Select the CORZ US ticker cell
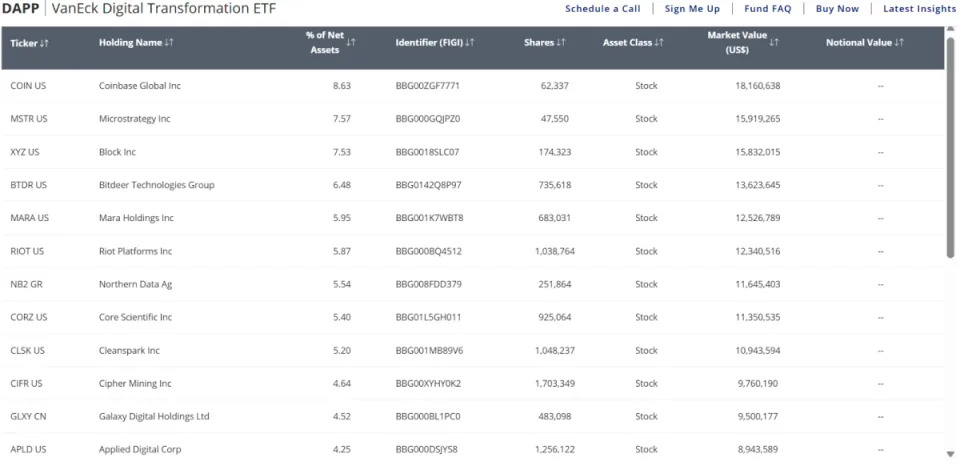960x466 pixels. coord(29,317)
